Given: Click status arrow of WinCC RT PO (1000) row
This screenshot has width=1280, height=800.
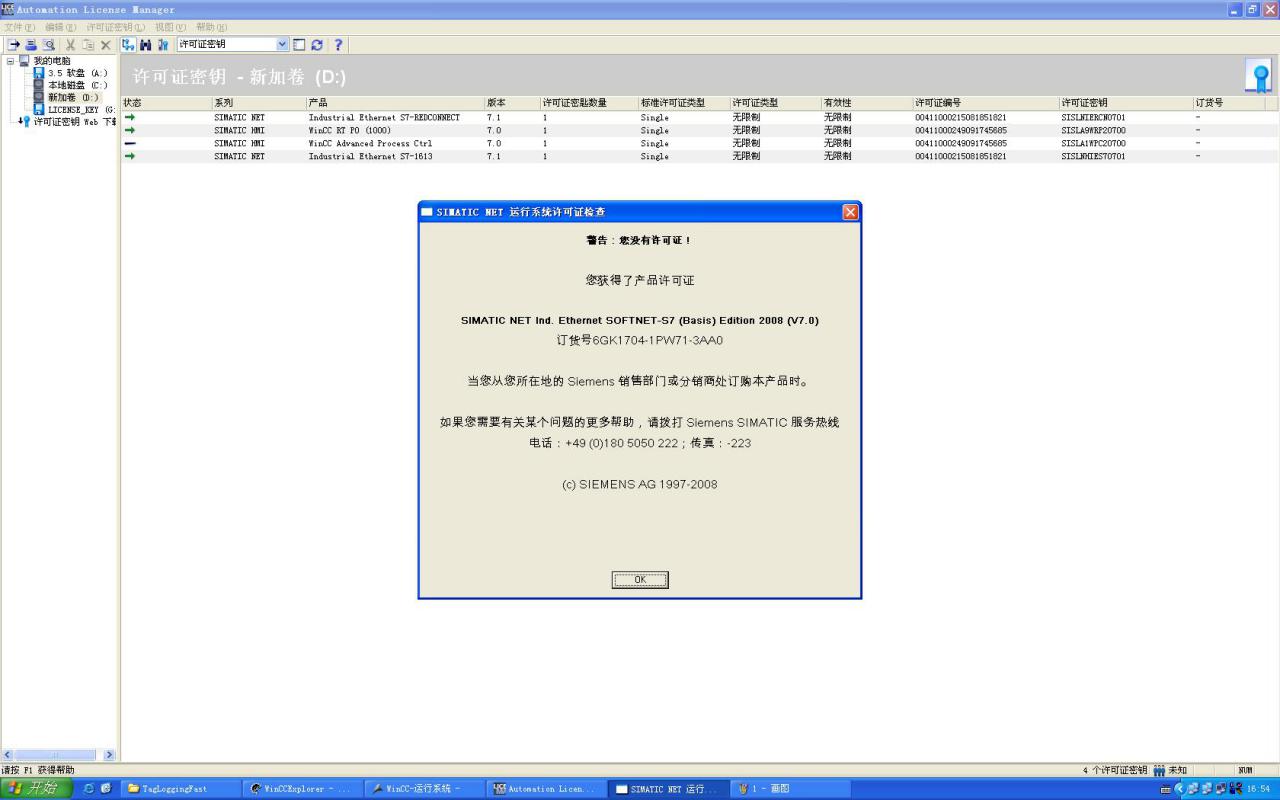Looking at the screenshot, I should [130, 130].
